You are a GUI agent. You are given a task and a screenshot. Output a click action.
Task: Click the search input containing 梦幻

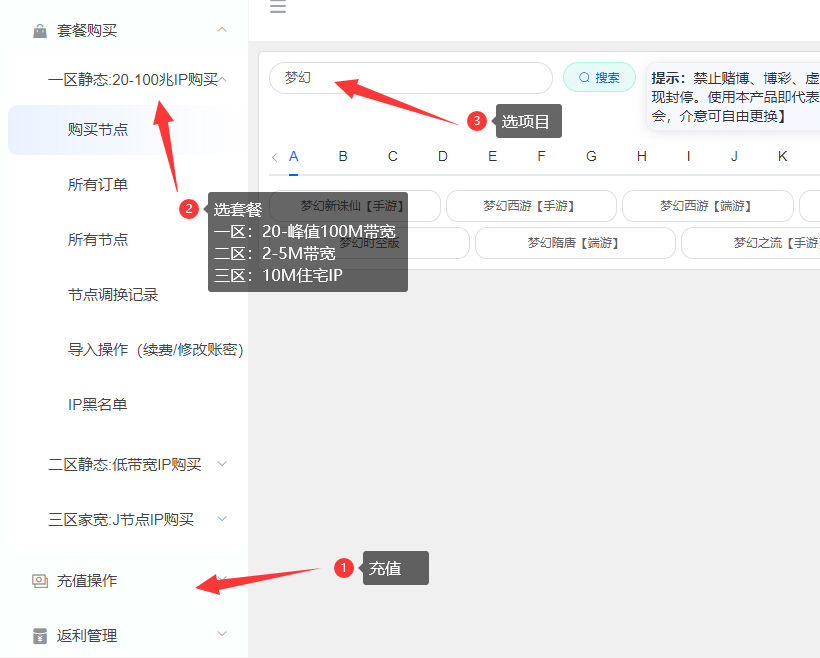click(411, 78)
